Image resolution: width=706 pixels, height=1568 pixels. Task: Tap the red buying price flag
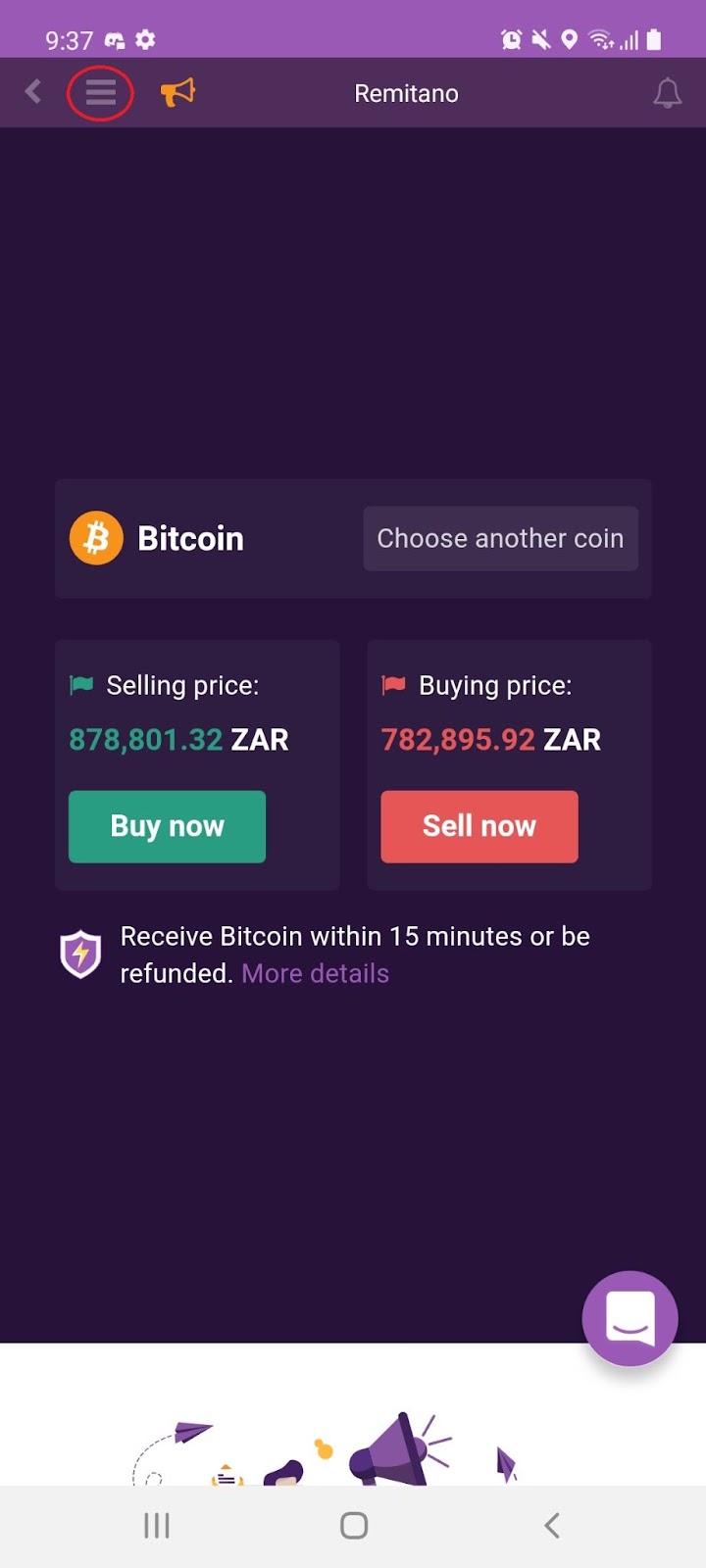[x=393, y=685]
